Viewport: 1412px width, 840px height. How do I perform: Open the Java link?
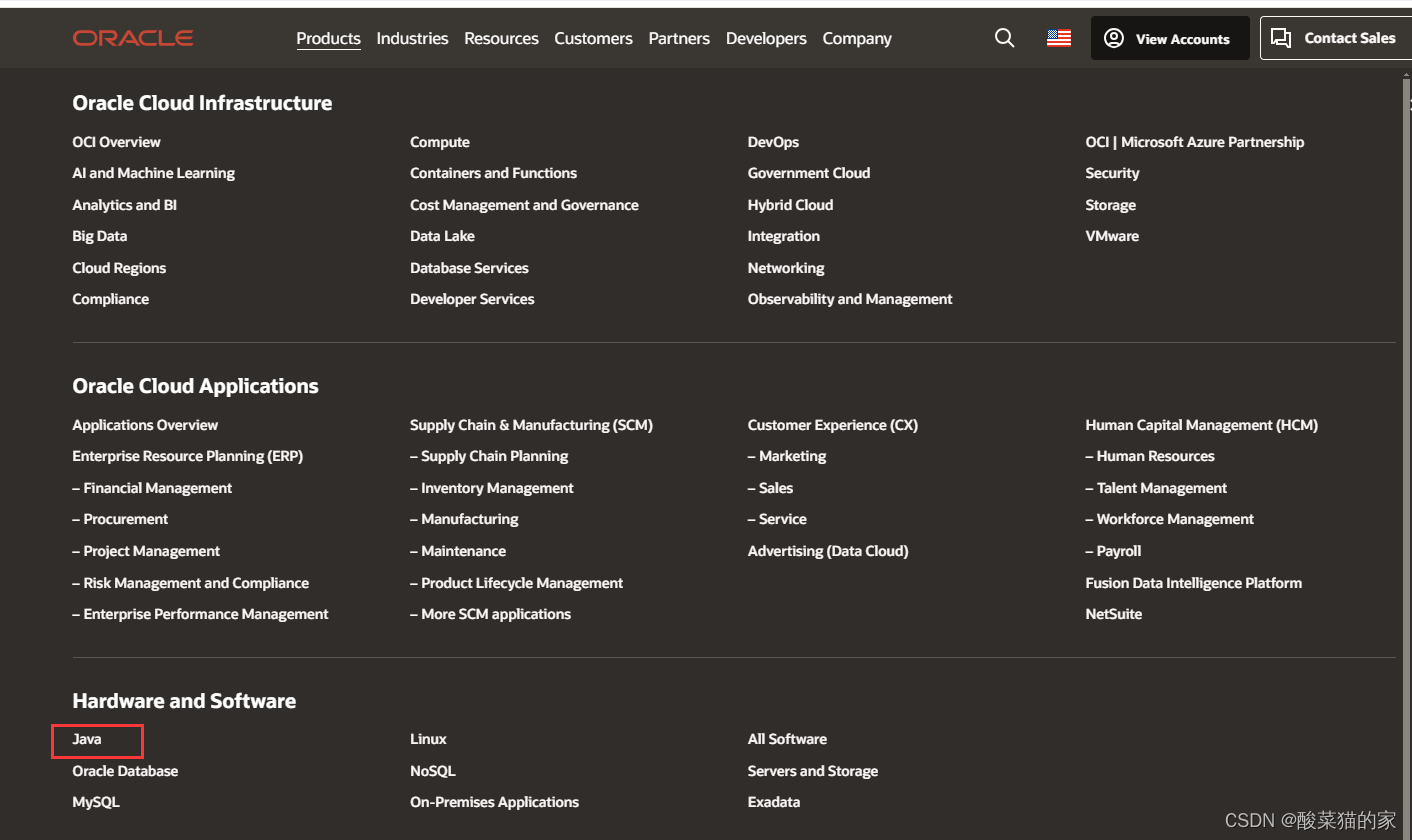tap(87, 739)
